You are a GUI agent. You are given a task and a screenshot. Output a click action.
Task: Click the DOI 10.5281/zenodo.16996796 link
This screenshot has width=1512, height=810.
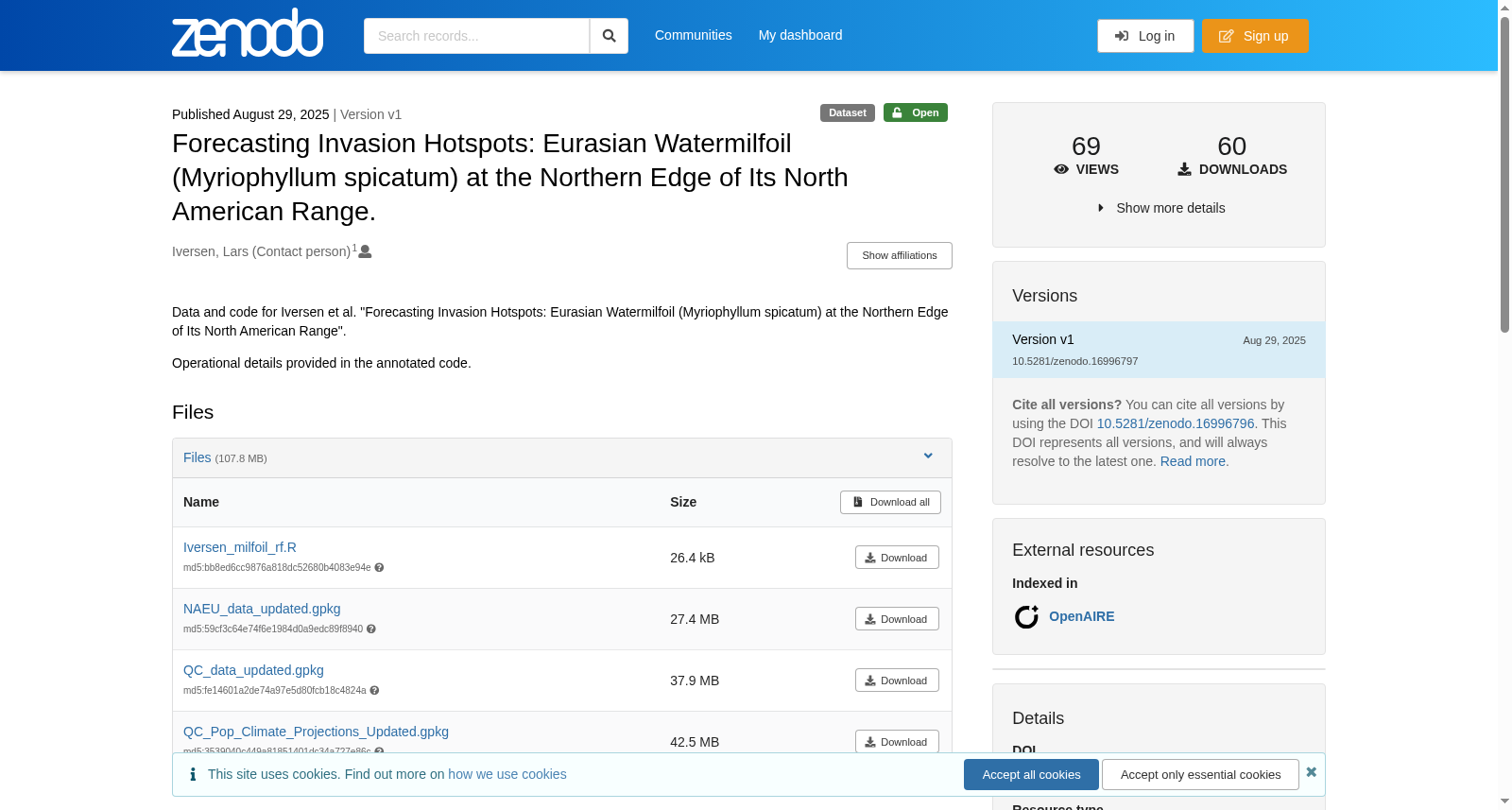(1176, 423)
